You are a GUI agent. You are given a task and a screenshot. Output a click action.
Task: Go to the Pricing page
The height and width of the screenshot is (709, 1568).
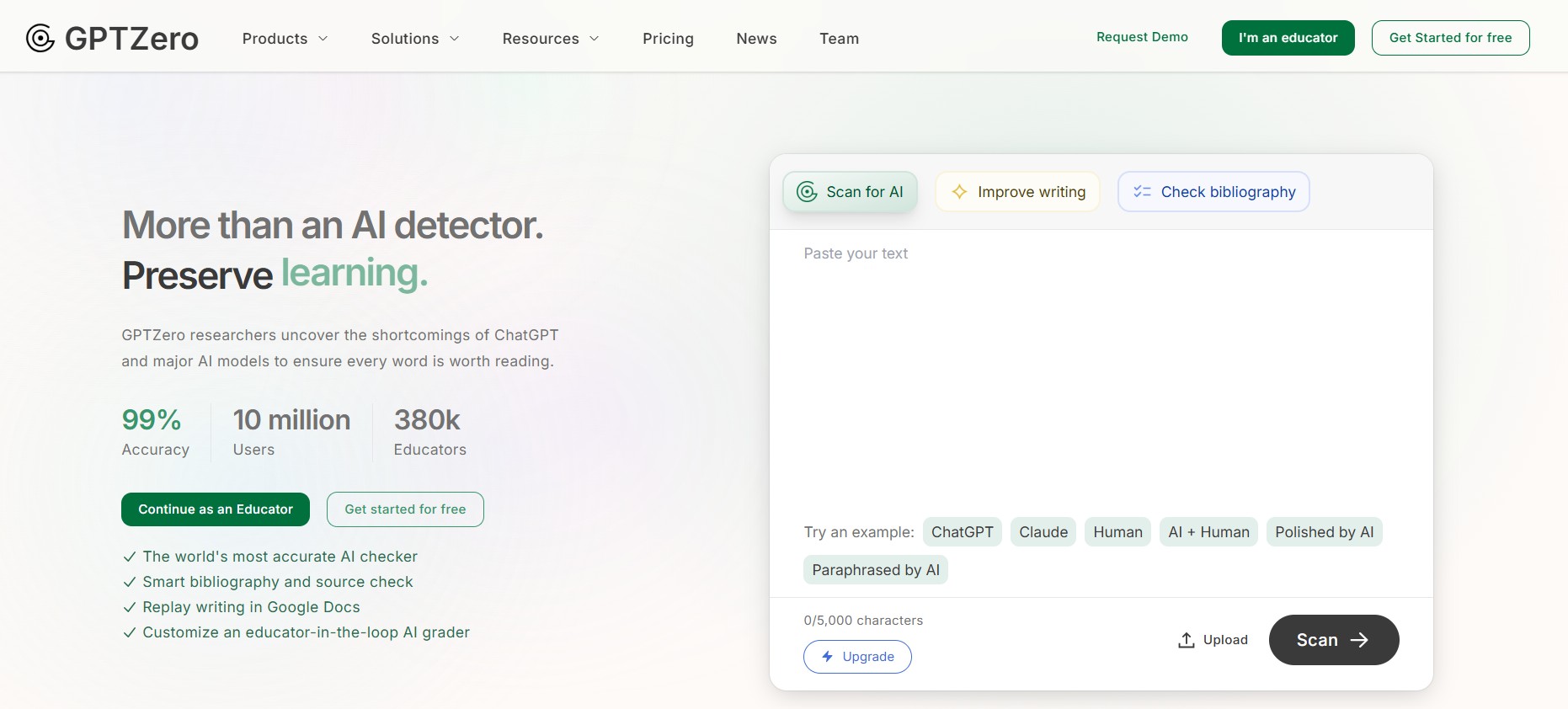[668, 39]
